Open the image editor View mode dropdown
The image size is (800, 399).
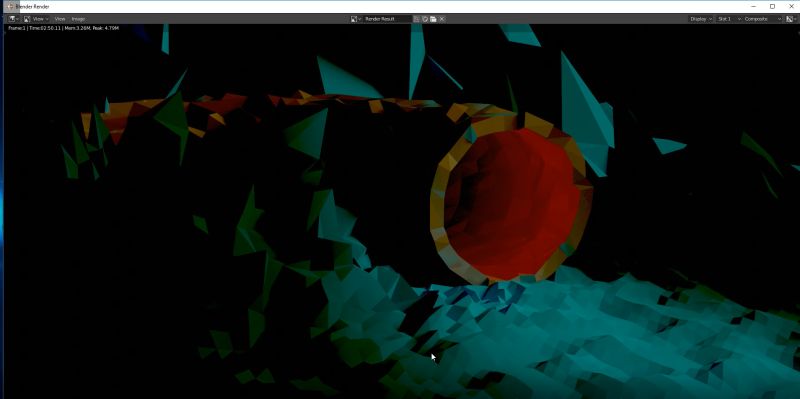tap(36, 19)
